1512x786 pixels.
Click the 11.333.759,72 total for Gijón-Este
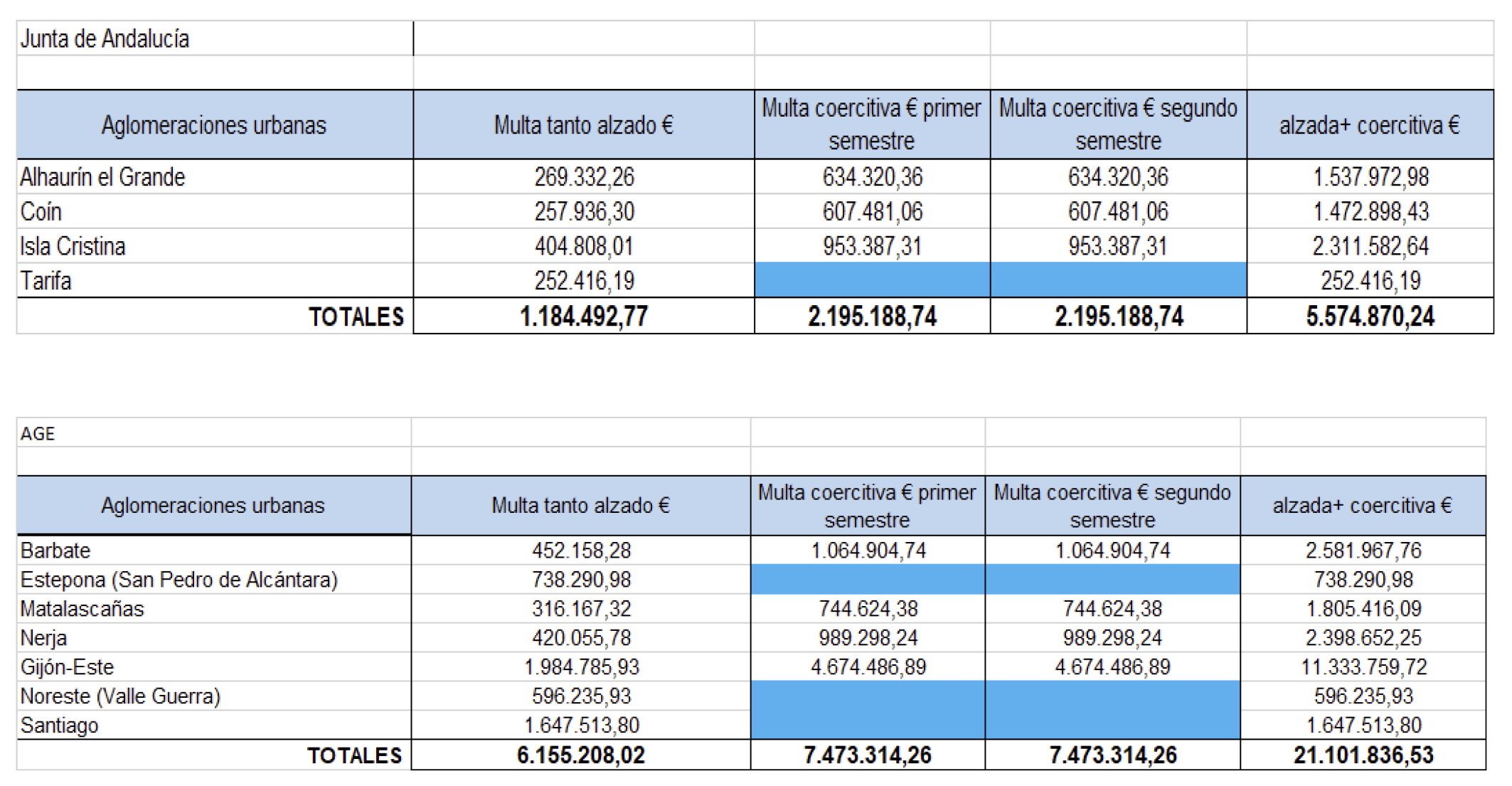1363,667
